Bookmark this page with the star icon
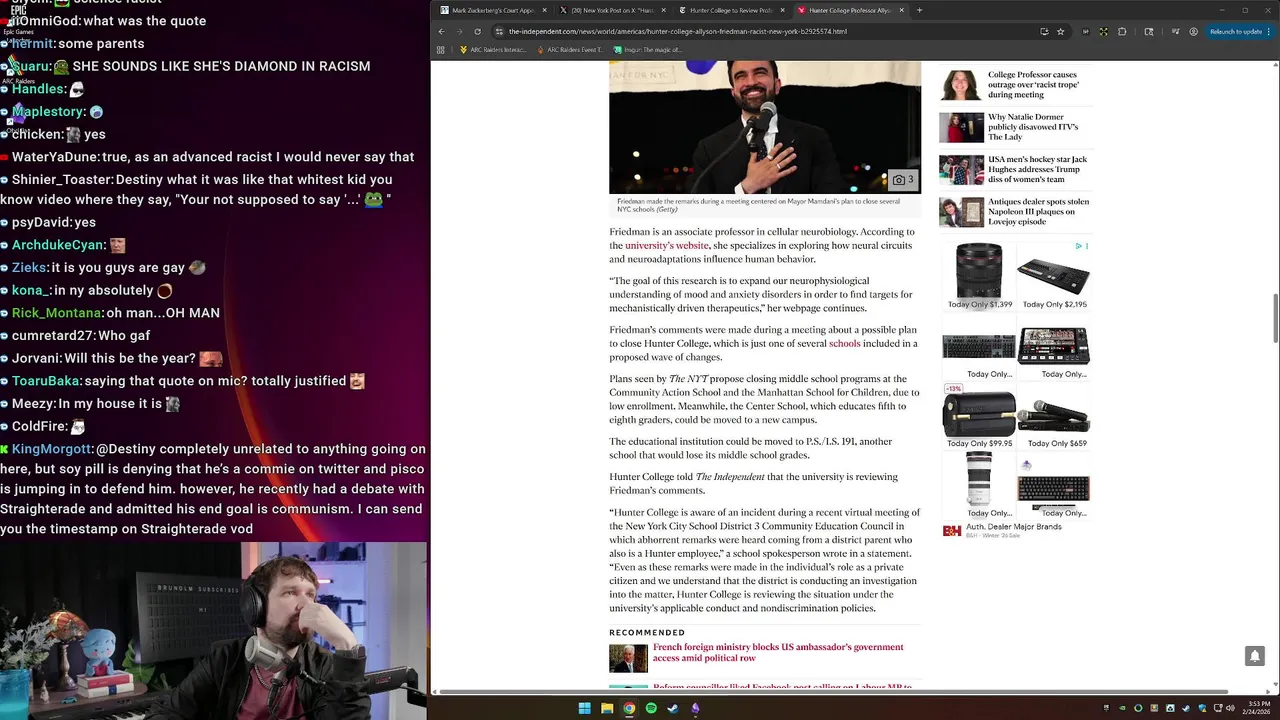 coord(1059,31)
